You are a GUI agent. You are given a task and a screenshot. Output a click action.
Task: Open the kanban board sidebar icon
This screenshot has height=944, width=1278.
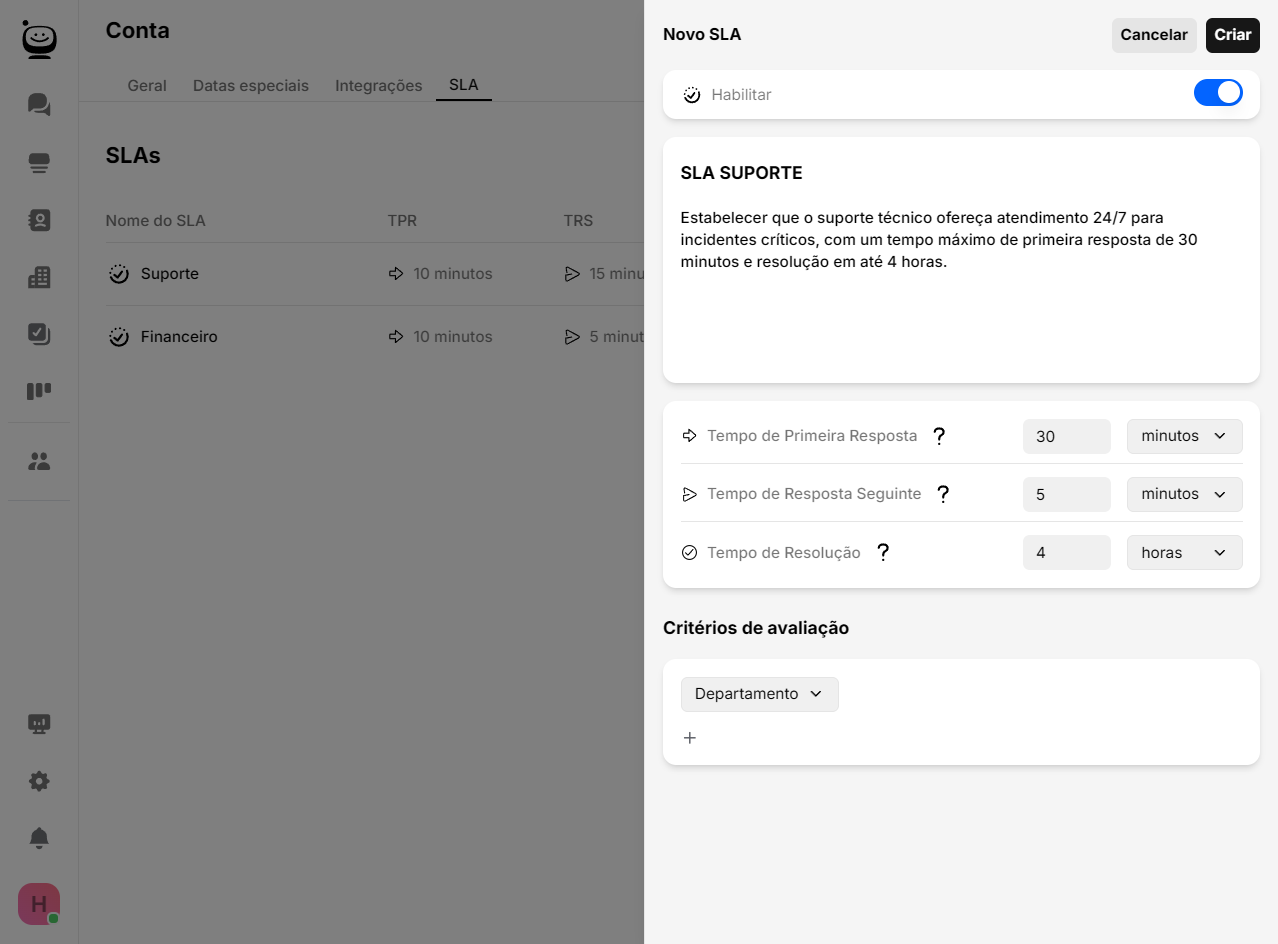pos(39,391)
